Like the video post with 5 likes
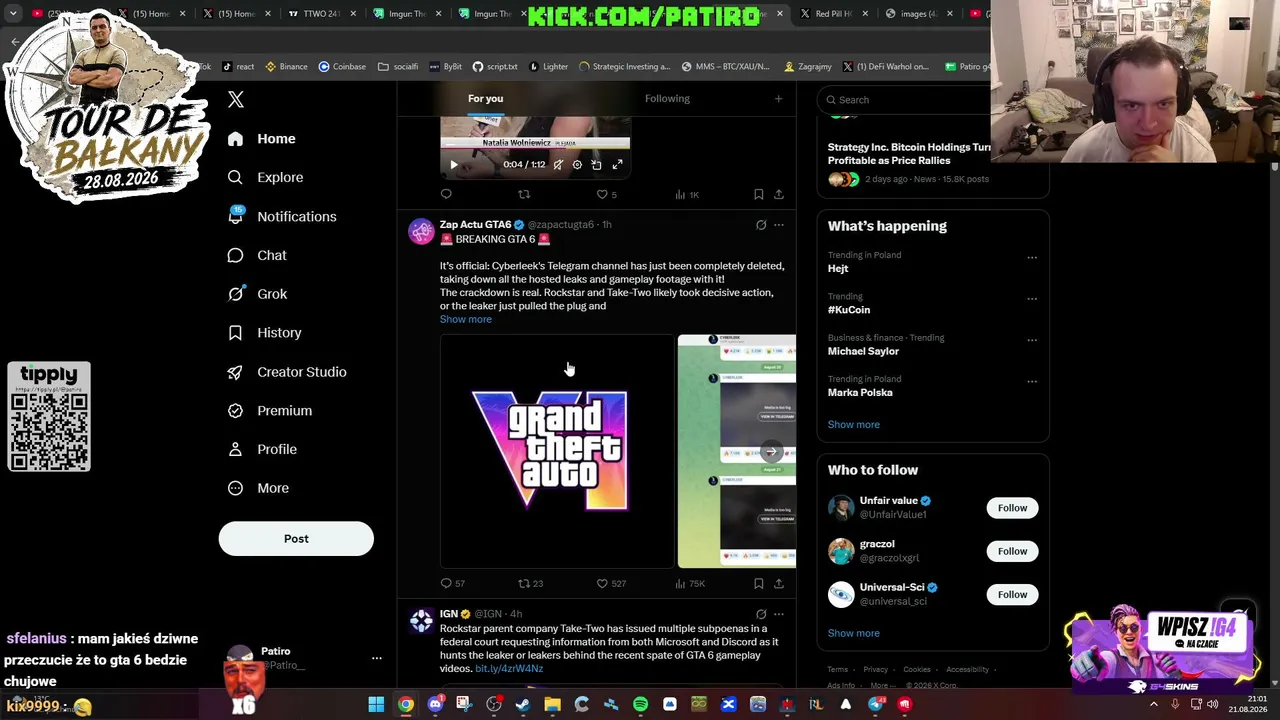Viewport: 1280px width, 720px height. point(606,194)
